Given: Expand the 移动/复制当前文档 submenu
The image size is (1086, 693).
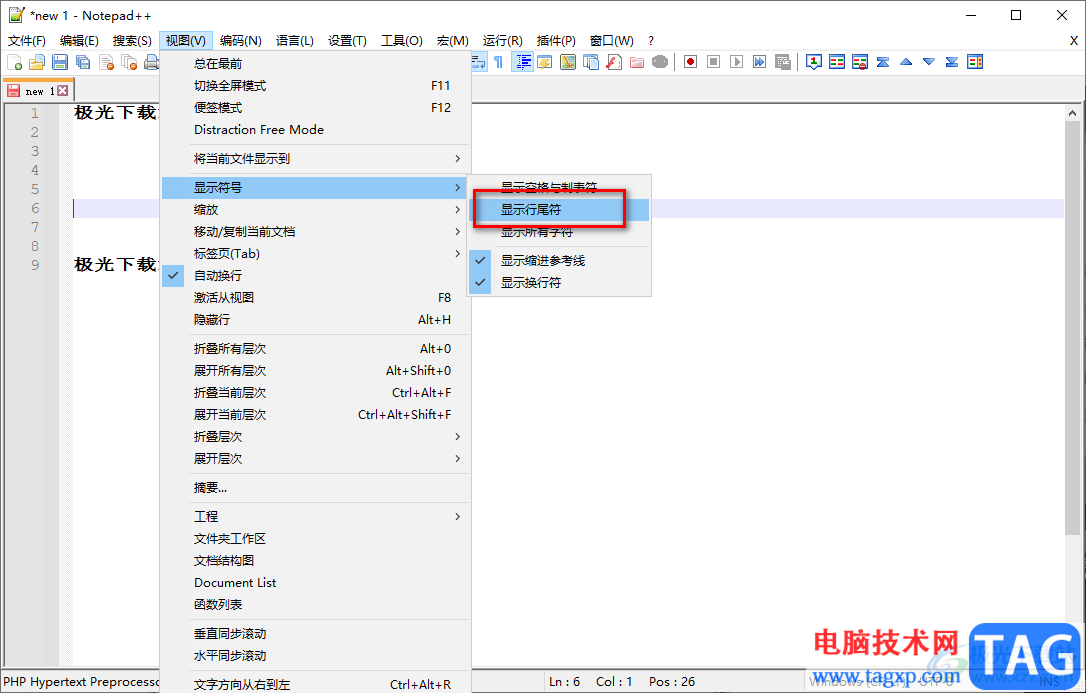Looking at the screenshot, I should coord(315,232).
